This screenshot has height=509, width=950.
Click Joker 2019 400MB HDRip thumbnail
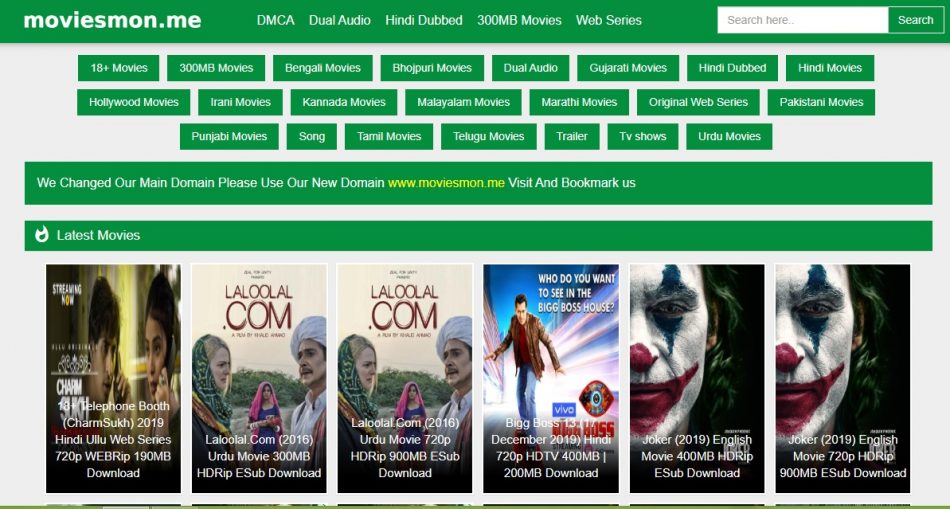[697, 378]
